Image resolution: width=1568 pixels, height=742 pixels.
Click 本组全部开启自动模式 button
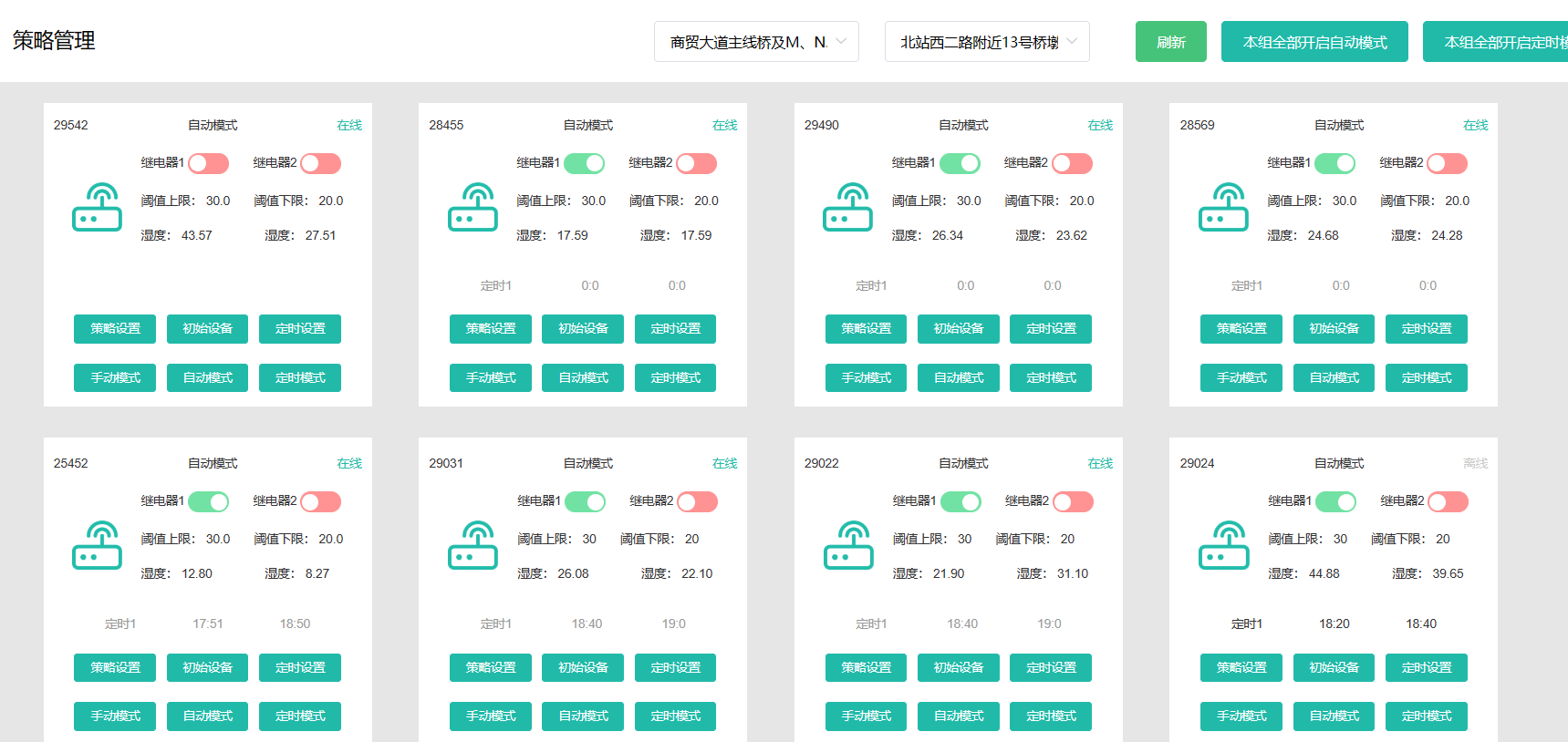[x=1314, y=42]
